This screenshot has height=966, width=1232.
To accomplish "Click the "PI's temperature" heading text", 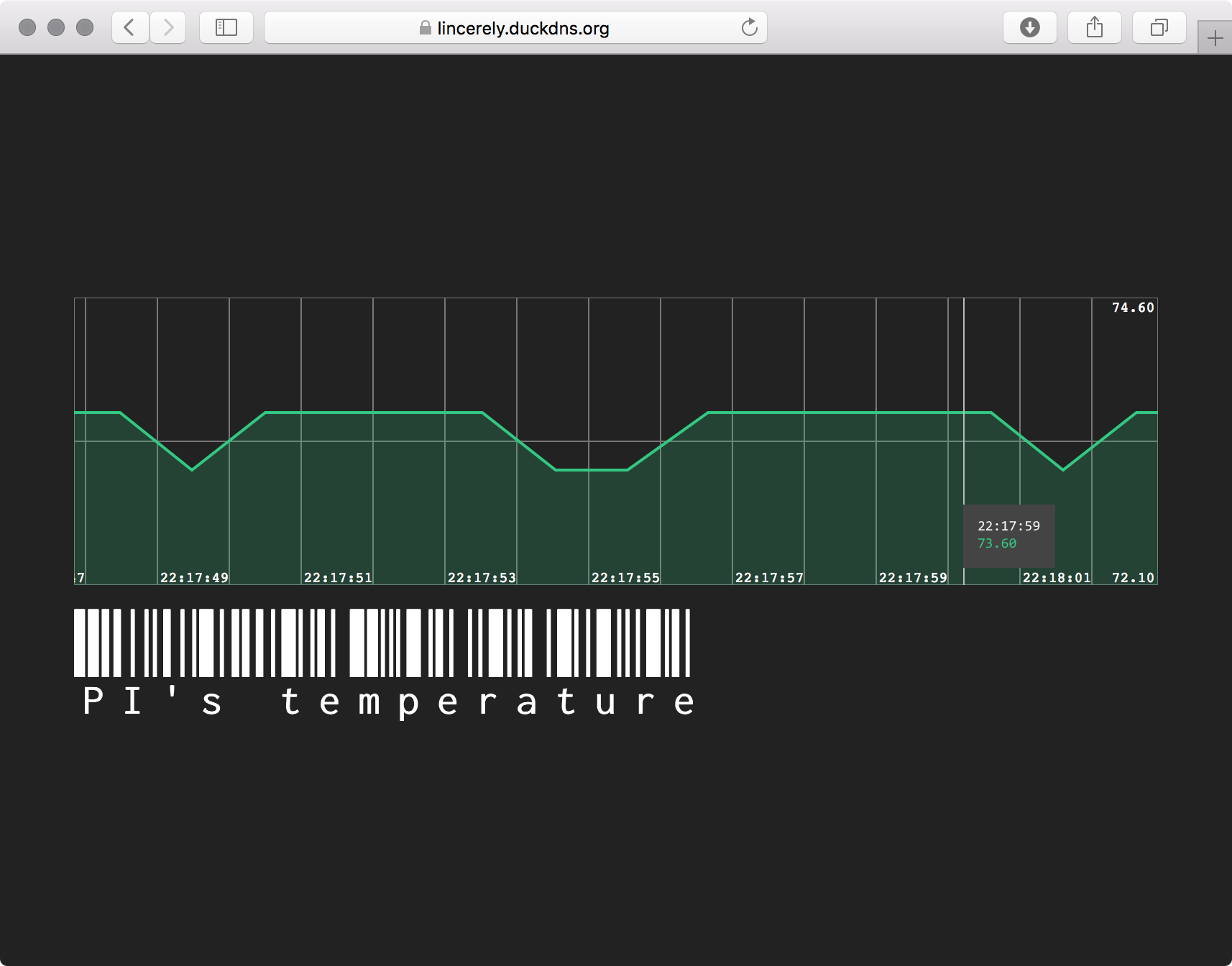I will click(x=388, y=701).
